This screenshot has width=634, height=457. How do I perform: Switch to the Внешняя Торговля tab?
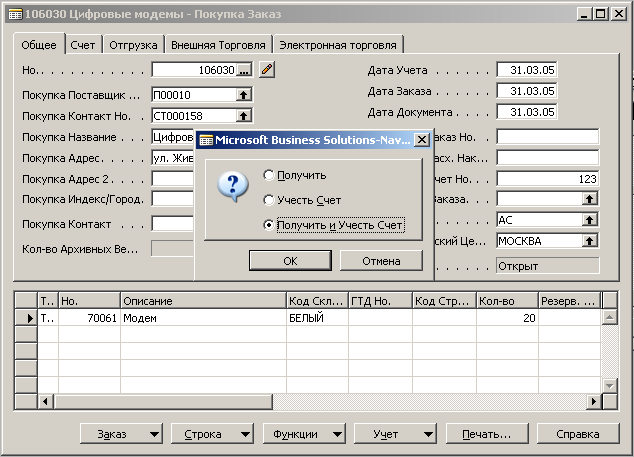(218, 45)
